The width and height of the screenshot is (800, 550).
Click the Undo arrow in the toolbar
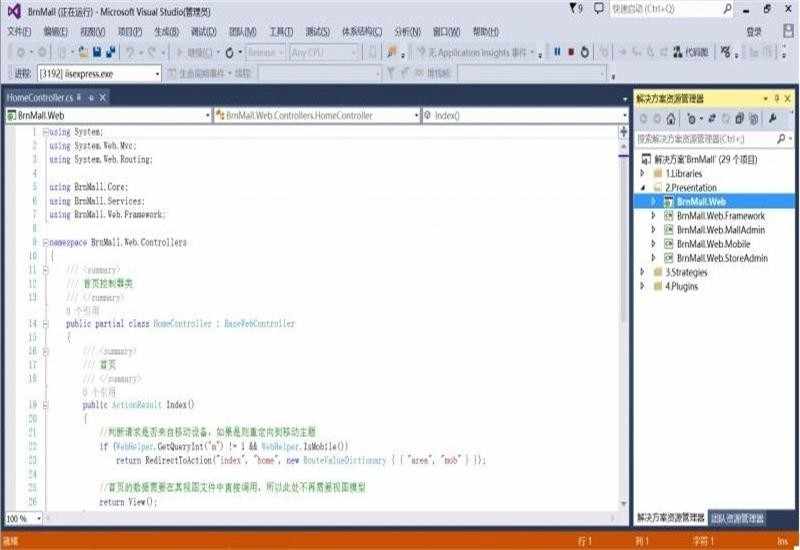[130, 52]
